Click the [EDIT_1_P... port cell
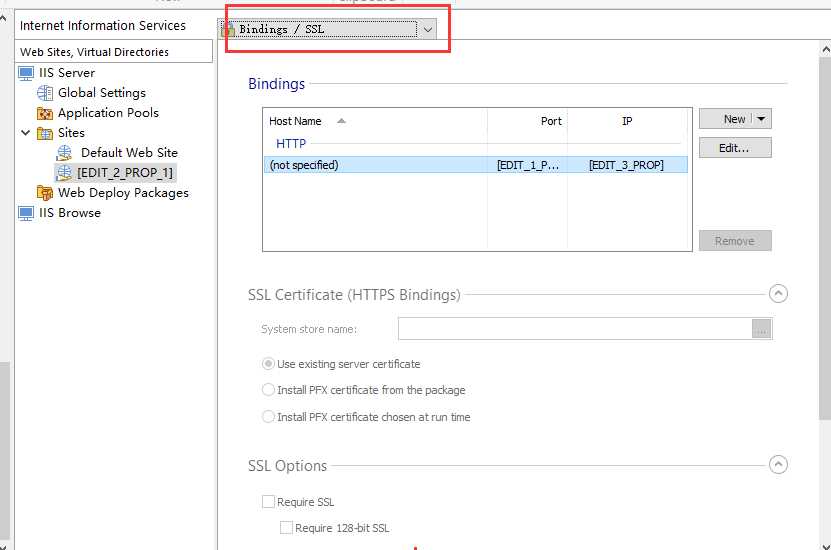The height and width of the screenshot is (550, 831). pyautogui.click(x=528, y=165)
